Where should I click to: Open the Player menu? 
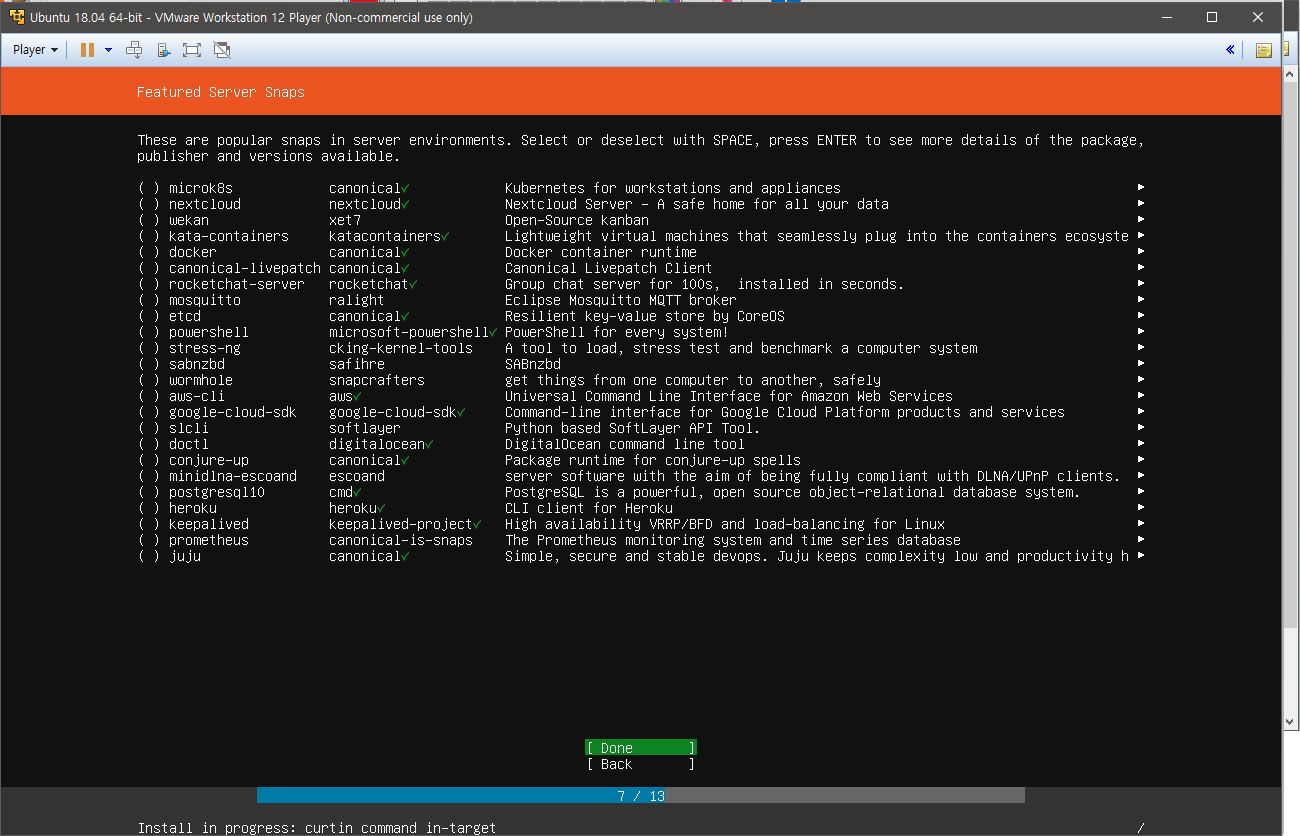35,49
